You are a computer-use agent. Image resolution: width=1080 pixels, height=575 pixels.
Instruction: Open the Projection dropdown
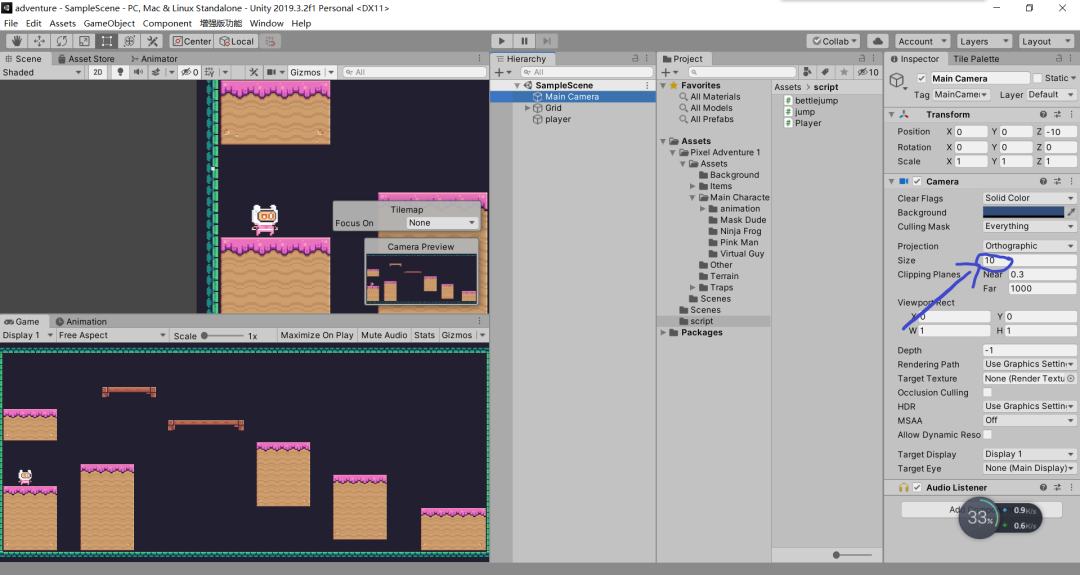point(1029,246)
